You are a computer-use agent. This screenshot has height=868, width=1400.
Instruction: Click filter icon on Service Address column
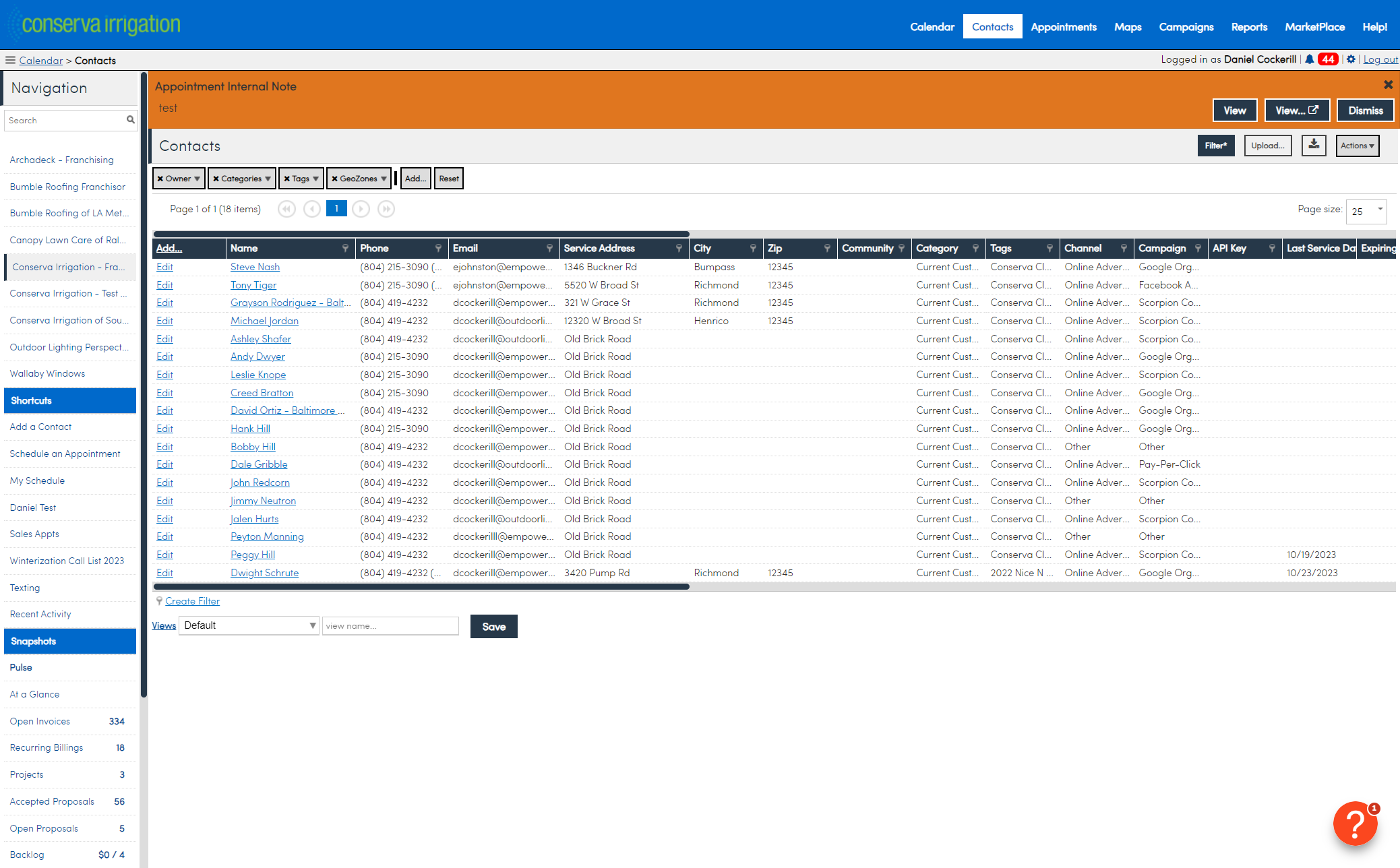[x=679, y=248]
